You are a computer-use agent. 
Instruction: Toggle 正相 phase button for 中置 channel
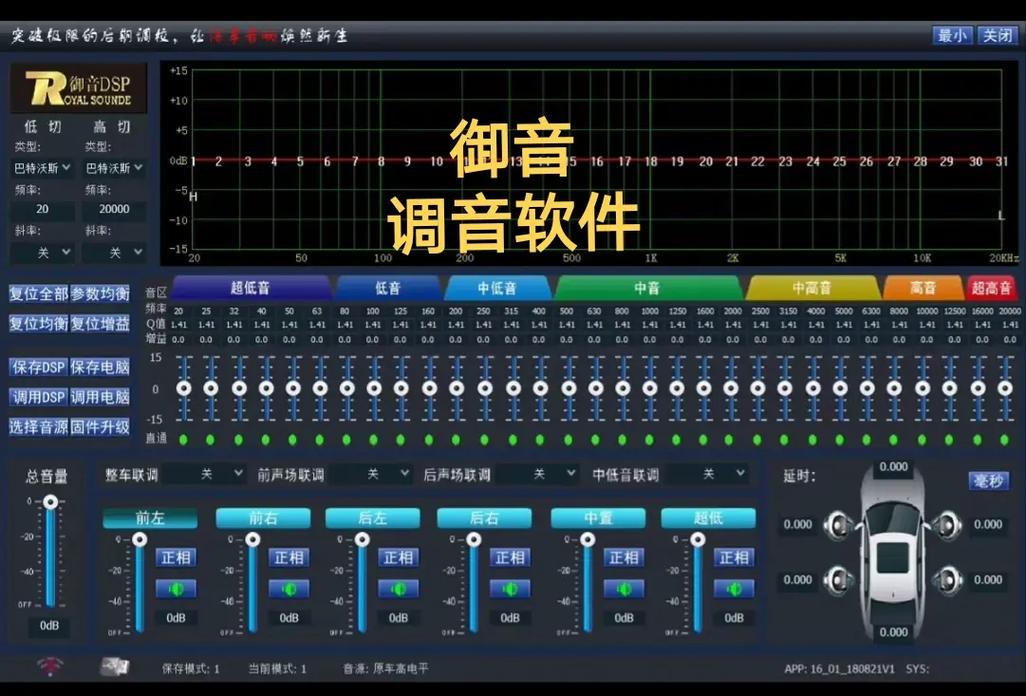coord(624,557)
